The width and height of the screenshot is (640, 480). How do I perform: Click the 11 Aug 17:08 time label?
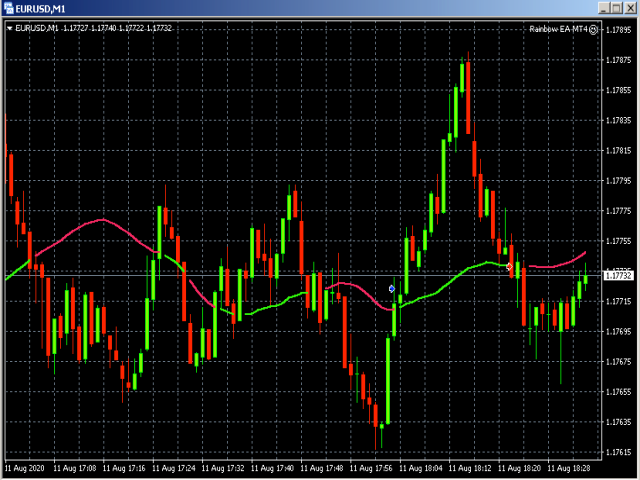click(x=75, y=468)
